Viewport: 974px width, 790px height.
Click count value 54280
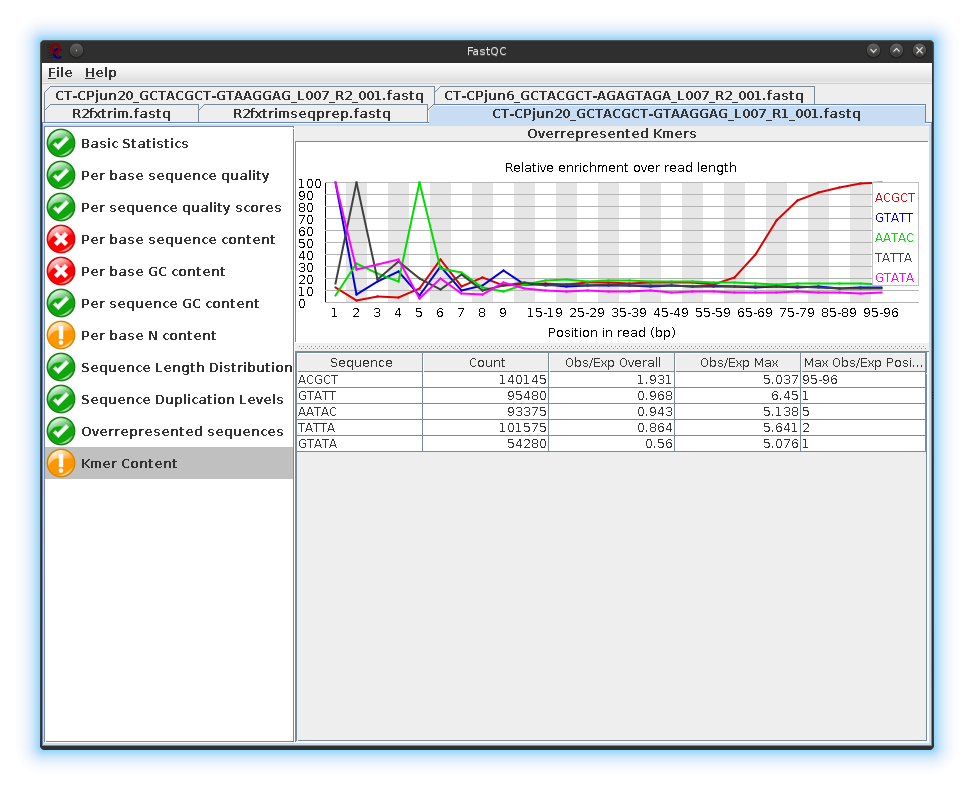[486, 444]
